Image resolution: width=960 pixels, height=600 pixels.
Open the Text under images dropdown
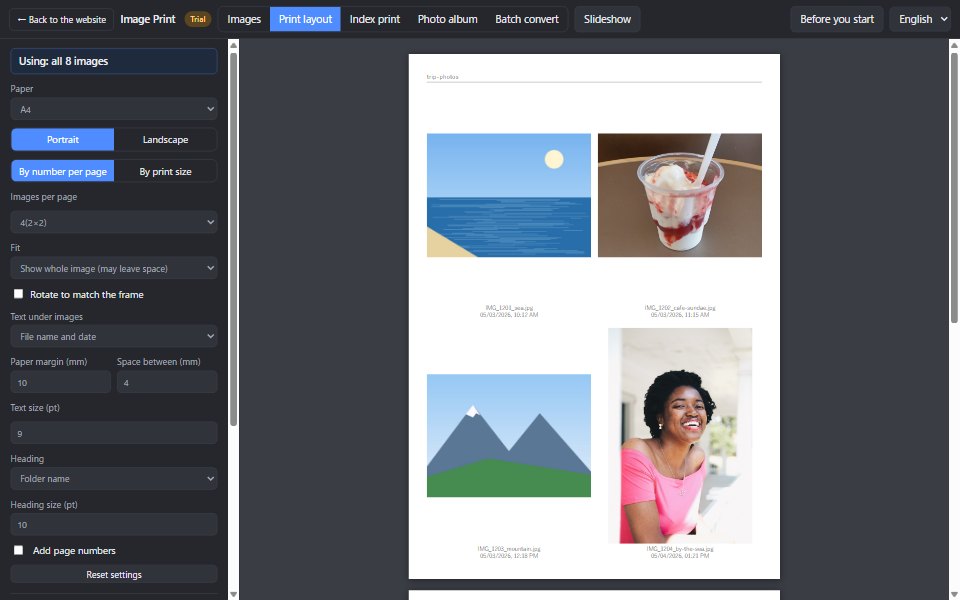tap(114, 336)
